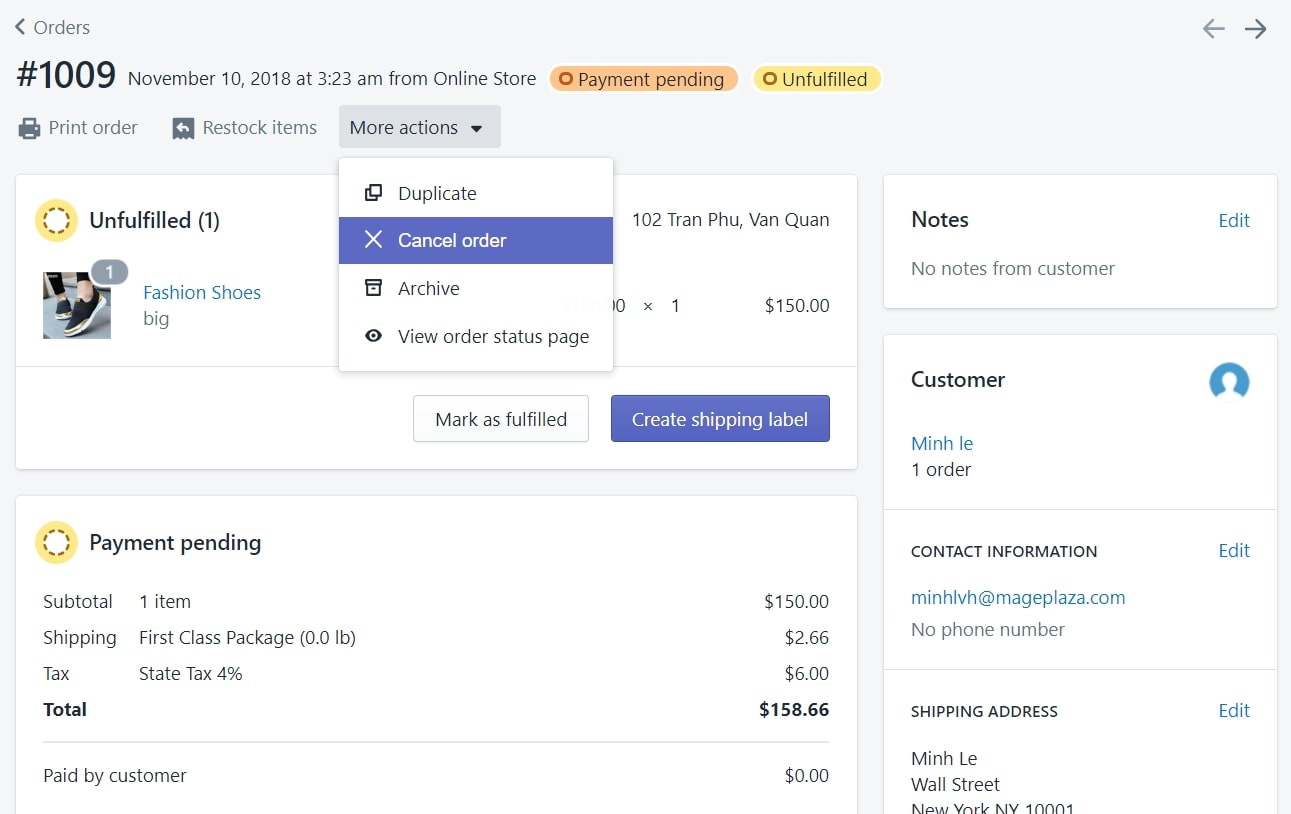Viewport: 1291px width, 814px height.
Task: Go to the next order arrow
Action: [1256, 29]
